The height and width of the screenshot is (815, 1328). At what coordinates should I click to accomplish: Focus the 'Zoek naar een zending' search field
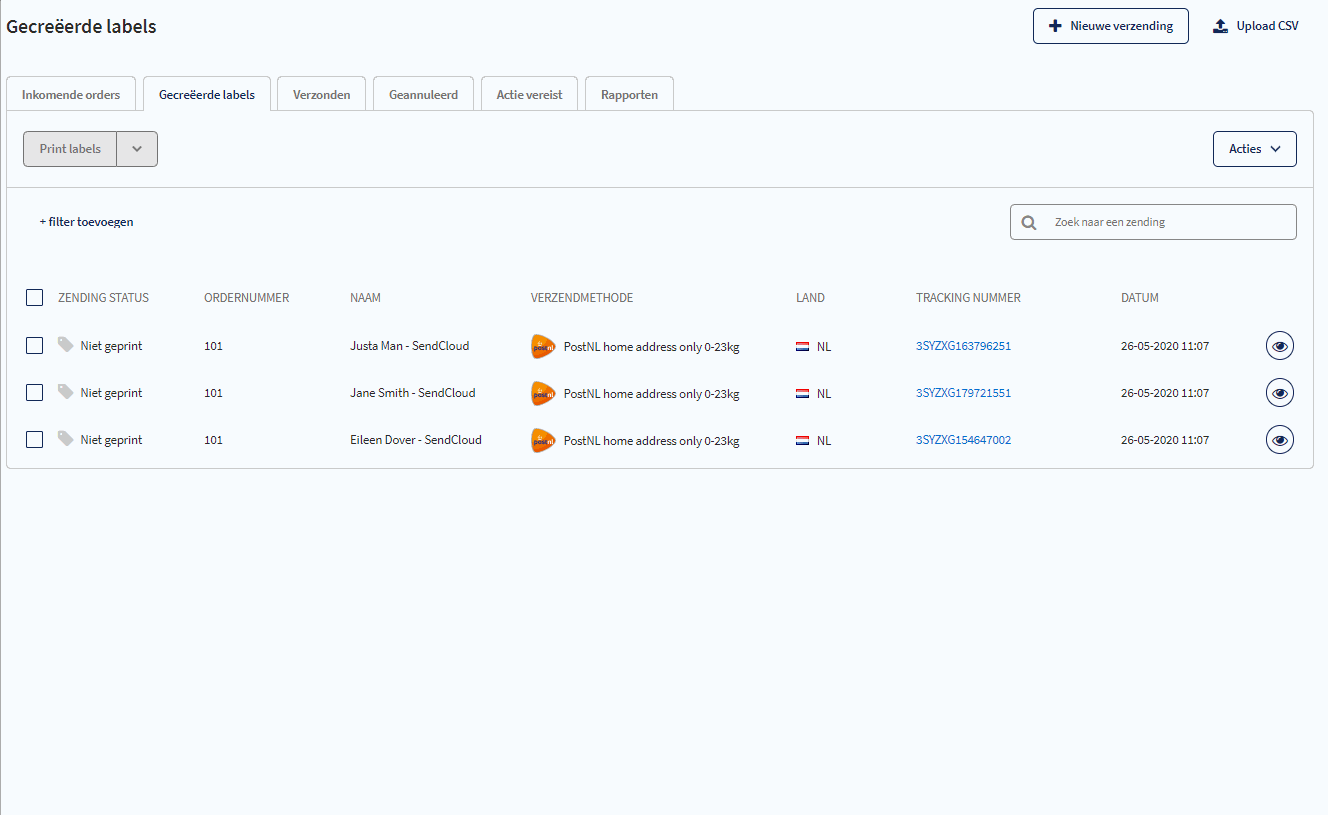click(x=1153, y=222)
